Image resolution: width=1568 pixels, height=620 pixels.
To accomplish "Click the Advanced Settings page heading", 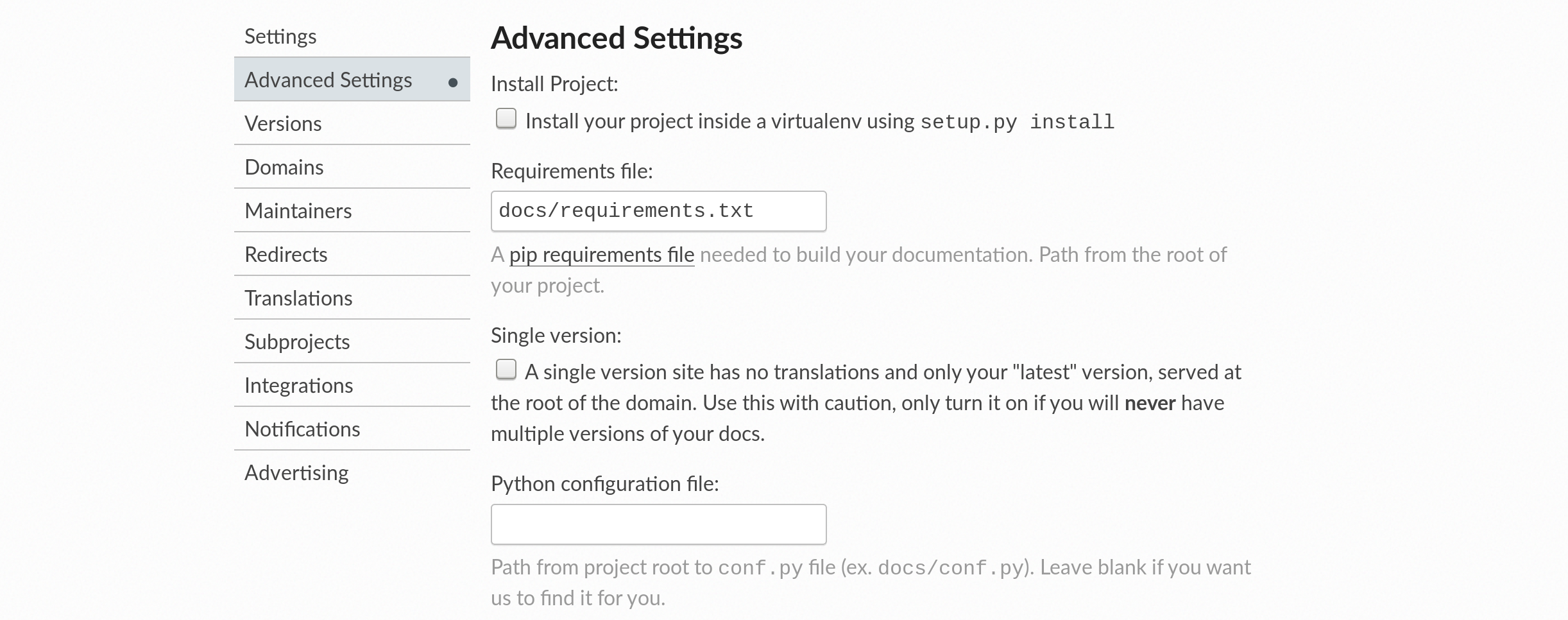I will click(616, 38).
